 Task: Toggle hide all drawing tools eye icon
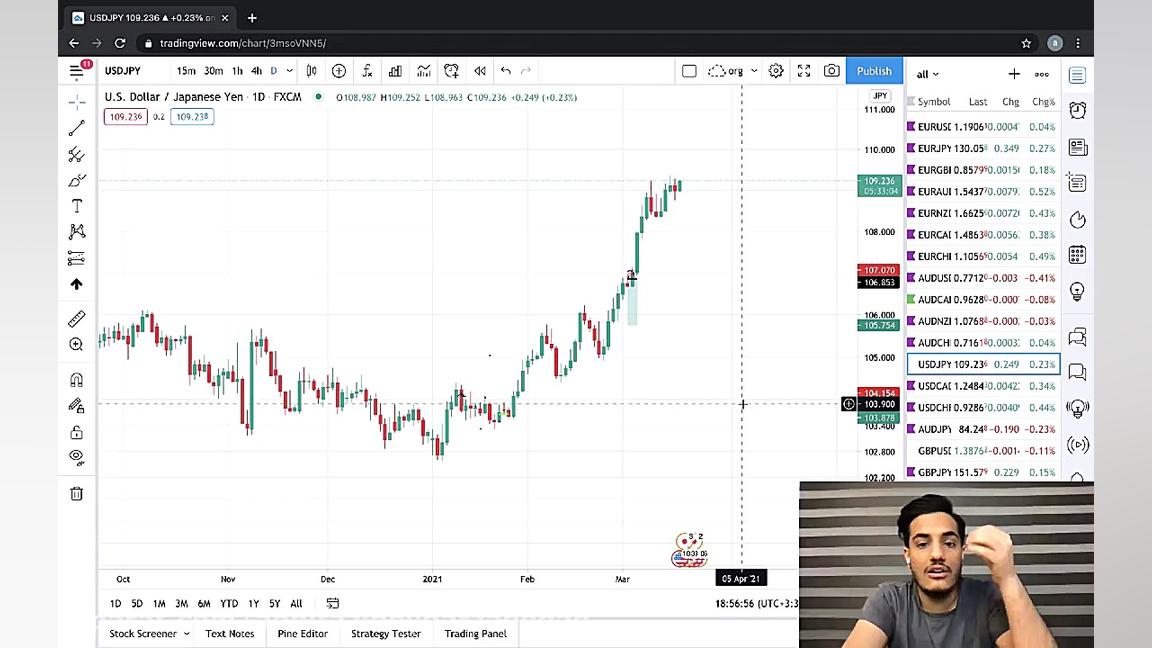pyautogui.click(x=76, y=458)
